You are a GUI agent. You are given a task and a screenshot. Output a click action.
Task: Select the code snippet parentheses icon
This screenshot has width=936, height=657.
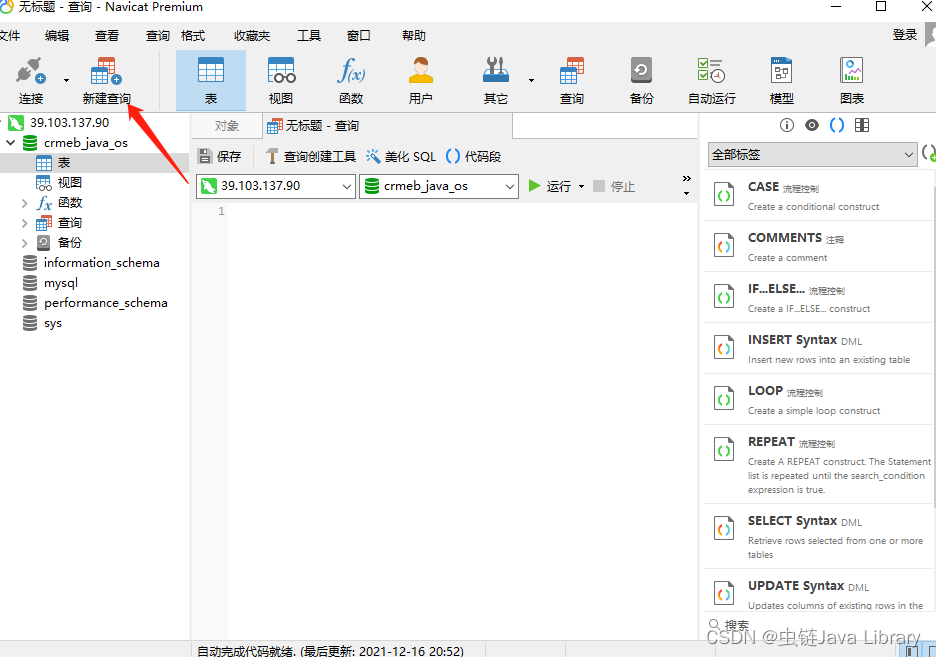click(837, 125)
